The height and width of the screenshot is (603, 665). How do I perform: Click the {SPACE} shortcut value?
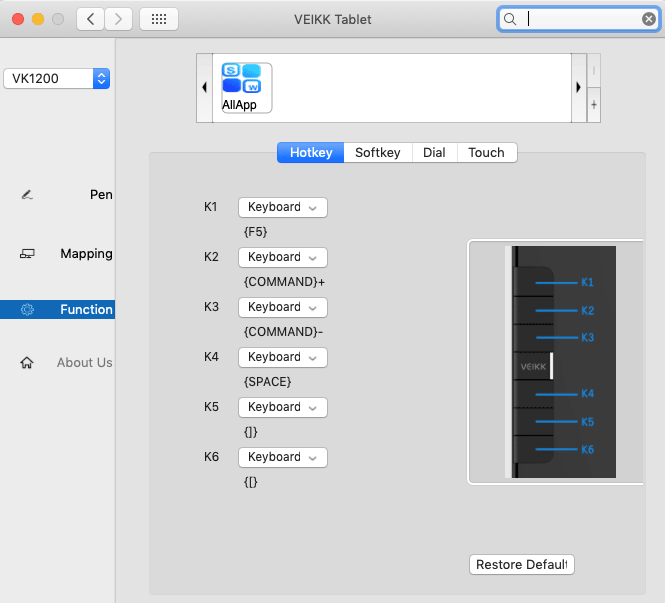click(x=267, y=382)
